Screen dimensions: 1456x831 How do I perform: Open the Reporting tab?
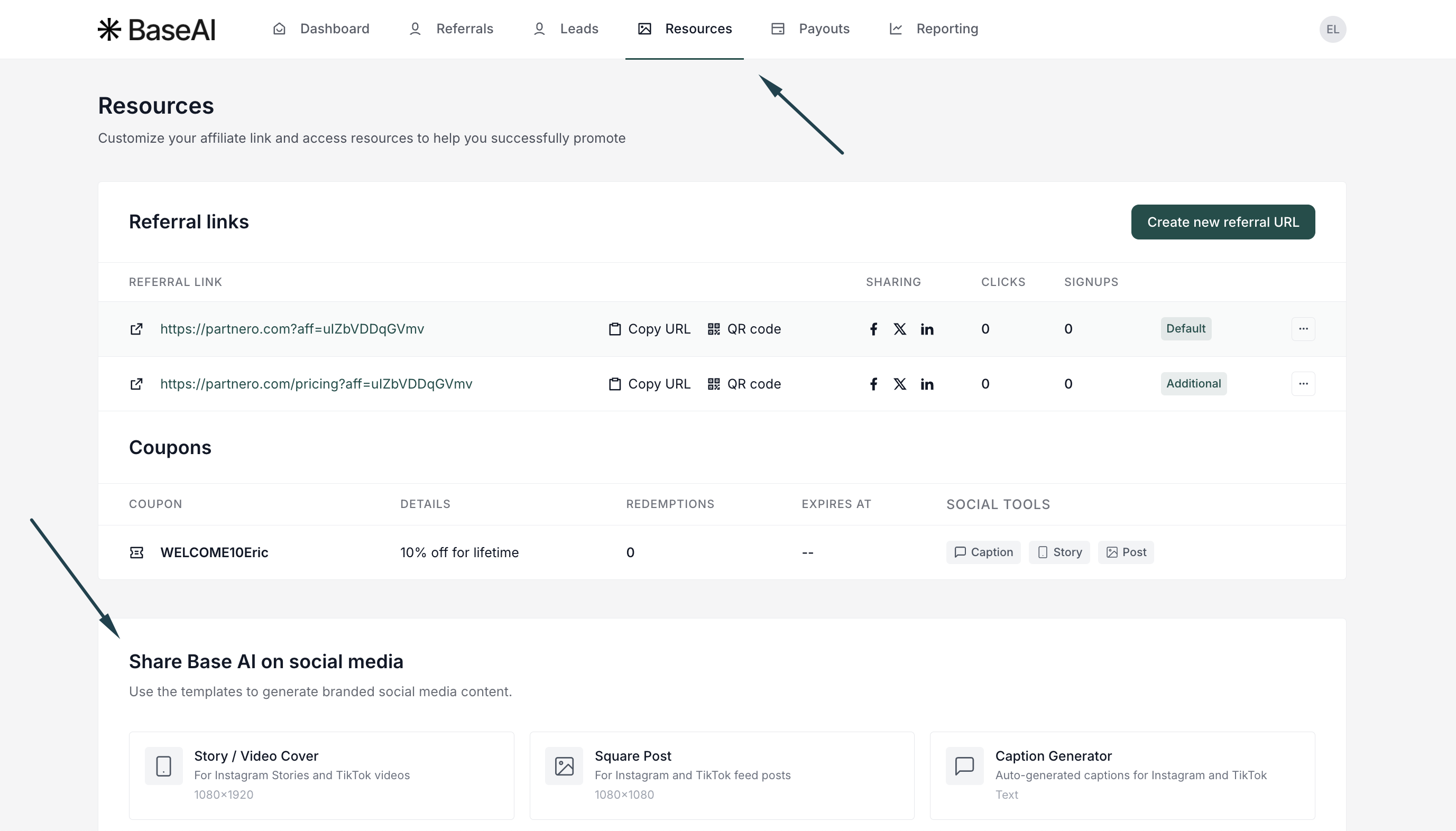[934, 29]
